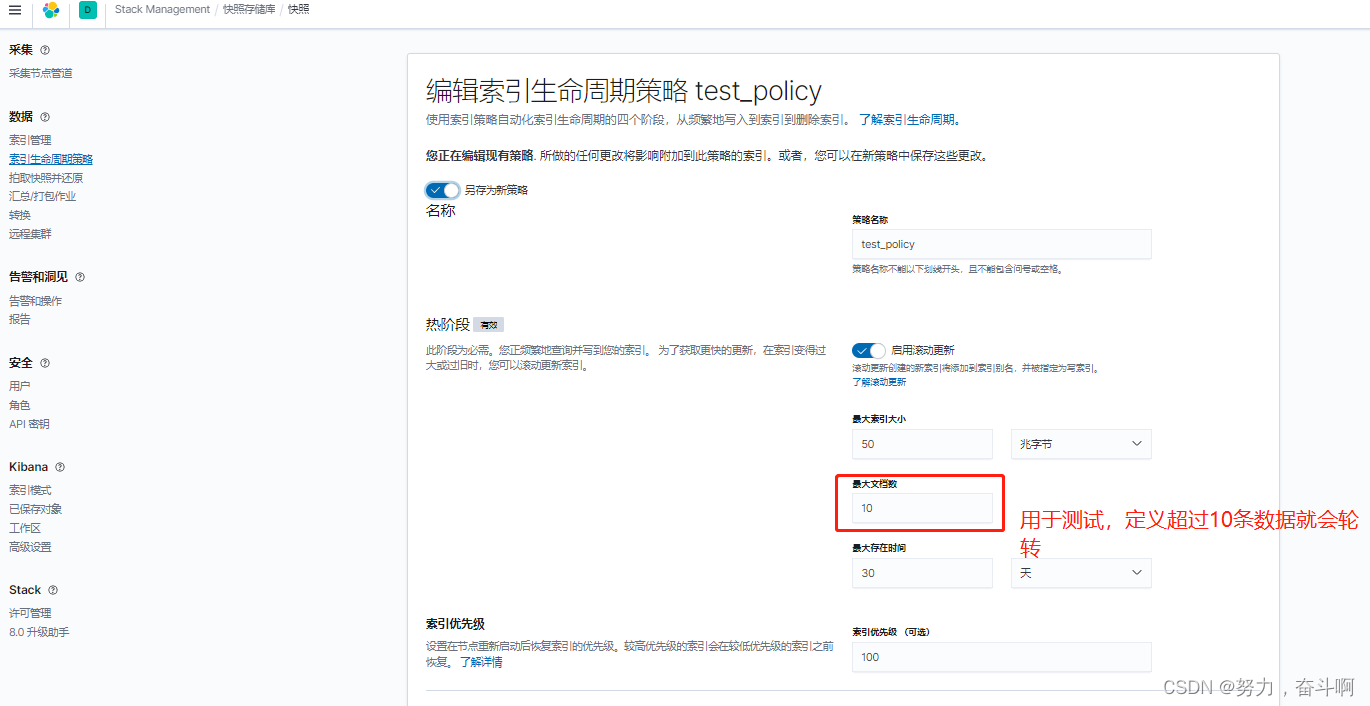Open 拍取快照并还原 in sidebar
The width and height of the screenshot is (1370, 706).
(x=46, y=178)
